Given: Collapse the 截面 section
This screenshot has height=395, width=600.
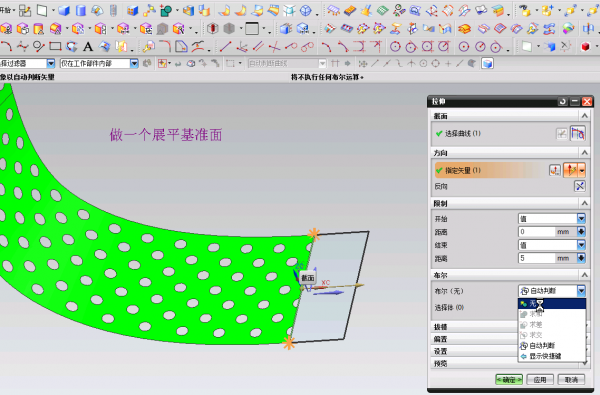Looking at the screenshot, I should tap(584, 116).
